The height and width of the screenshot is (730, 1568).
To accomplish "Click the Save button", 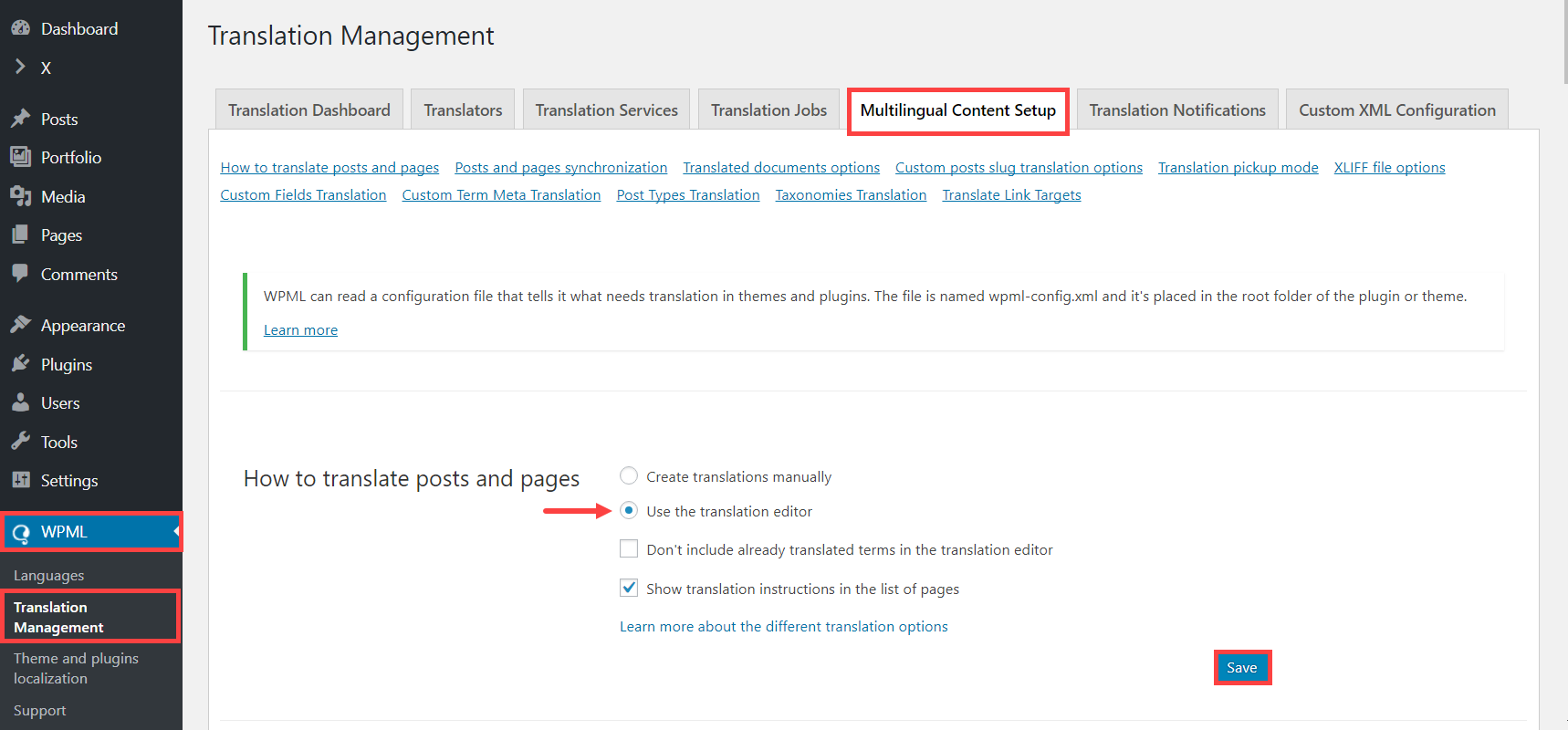I will pyautogui.click(x=1242, y=668).
